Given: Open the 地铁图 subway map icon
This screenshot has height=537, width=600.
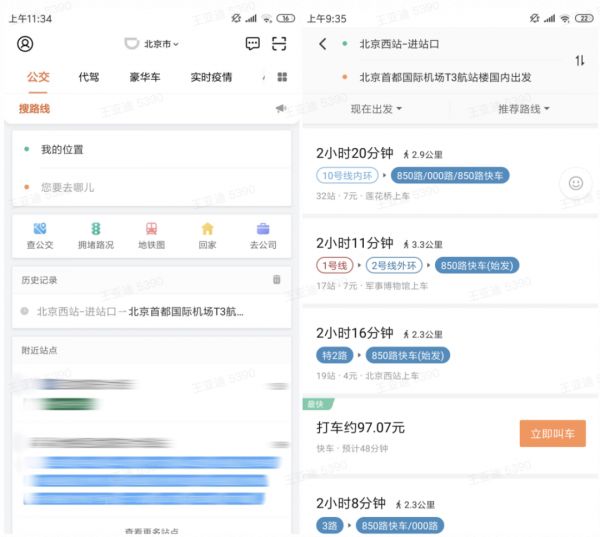Looking at the screenshot, I should [151, 228].
